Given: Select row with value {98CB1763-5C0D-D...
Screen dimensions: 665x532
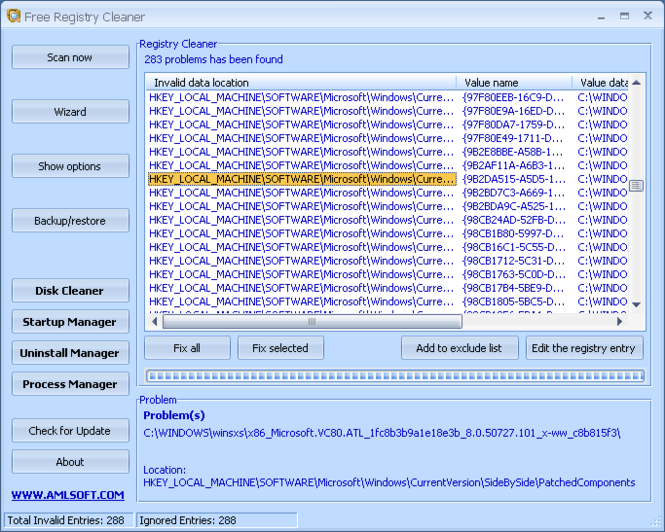Looking at the screenshot, I should pyautogui.click(x=387, y=274).
